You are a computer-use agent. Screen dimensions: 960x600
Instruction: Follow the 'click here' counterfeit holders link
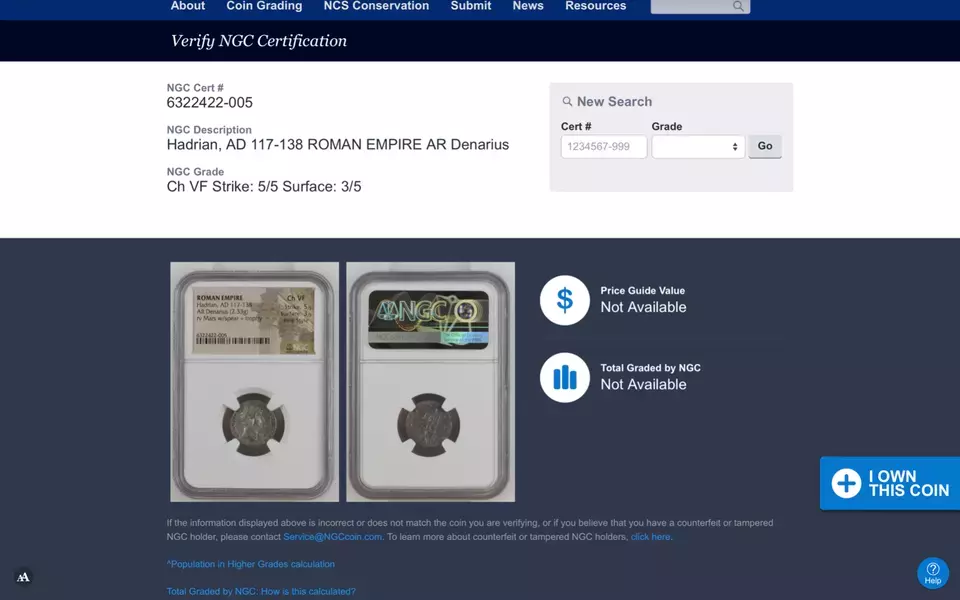tap(650, 537)
